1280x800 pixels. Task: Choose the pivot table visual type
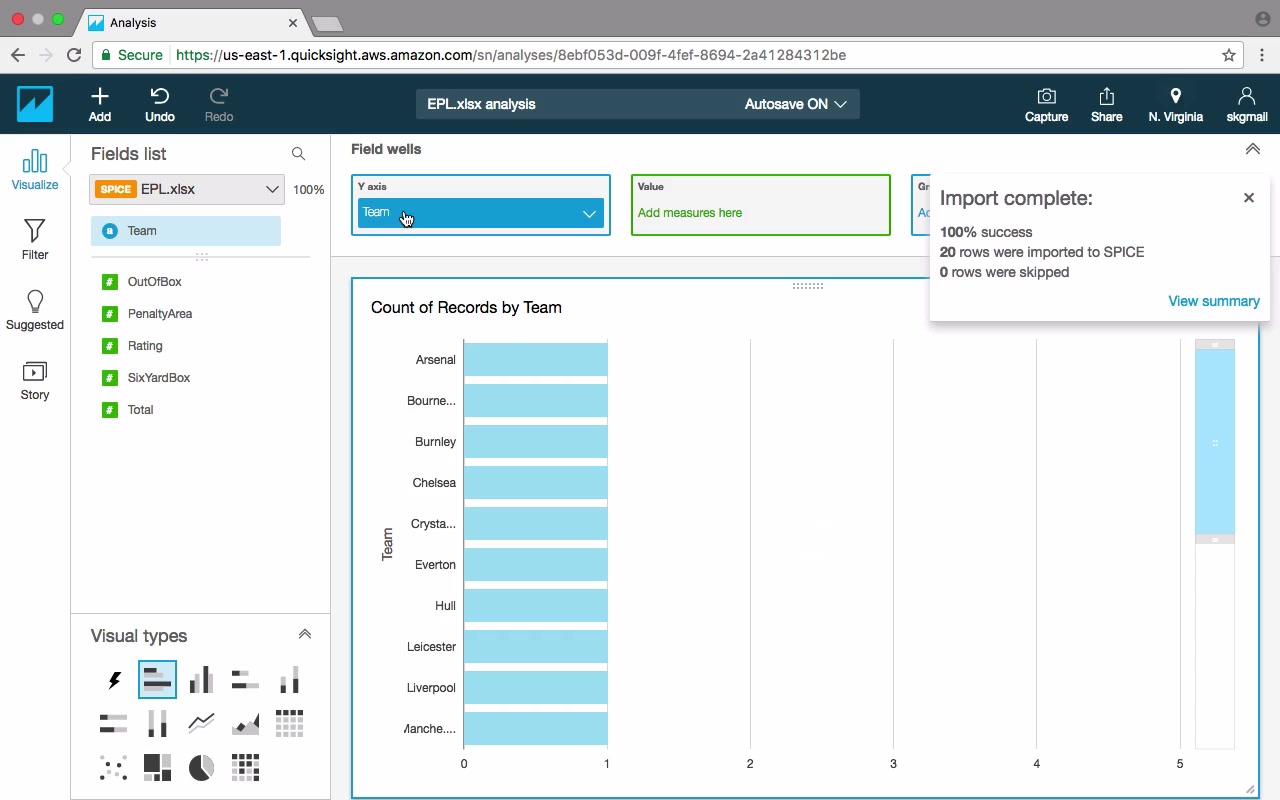pos(289,723)
